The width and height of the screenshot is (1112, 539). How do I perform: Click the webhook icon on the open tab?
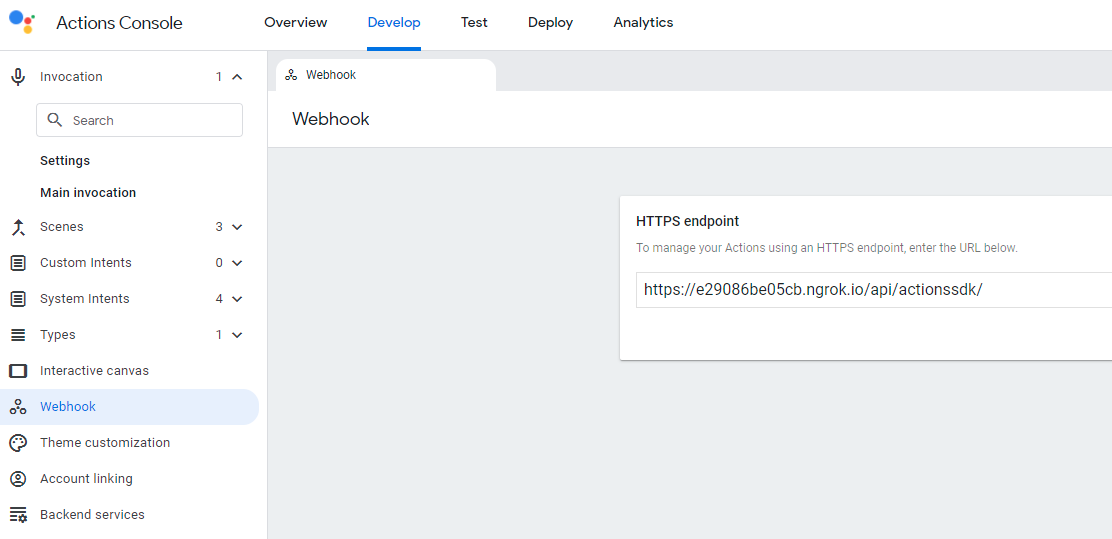point(291,75)
